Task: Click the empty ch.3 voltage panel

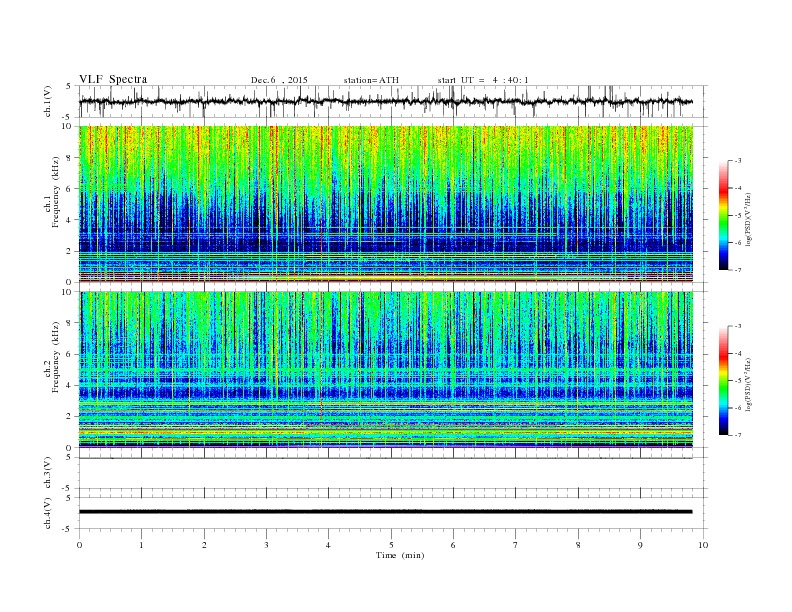Action: click(x=393, y=473)
